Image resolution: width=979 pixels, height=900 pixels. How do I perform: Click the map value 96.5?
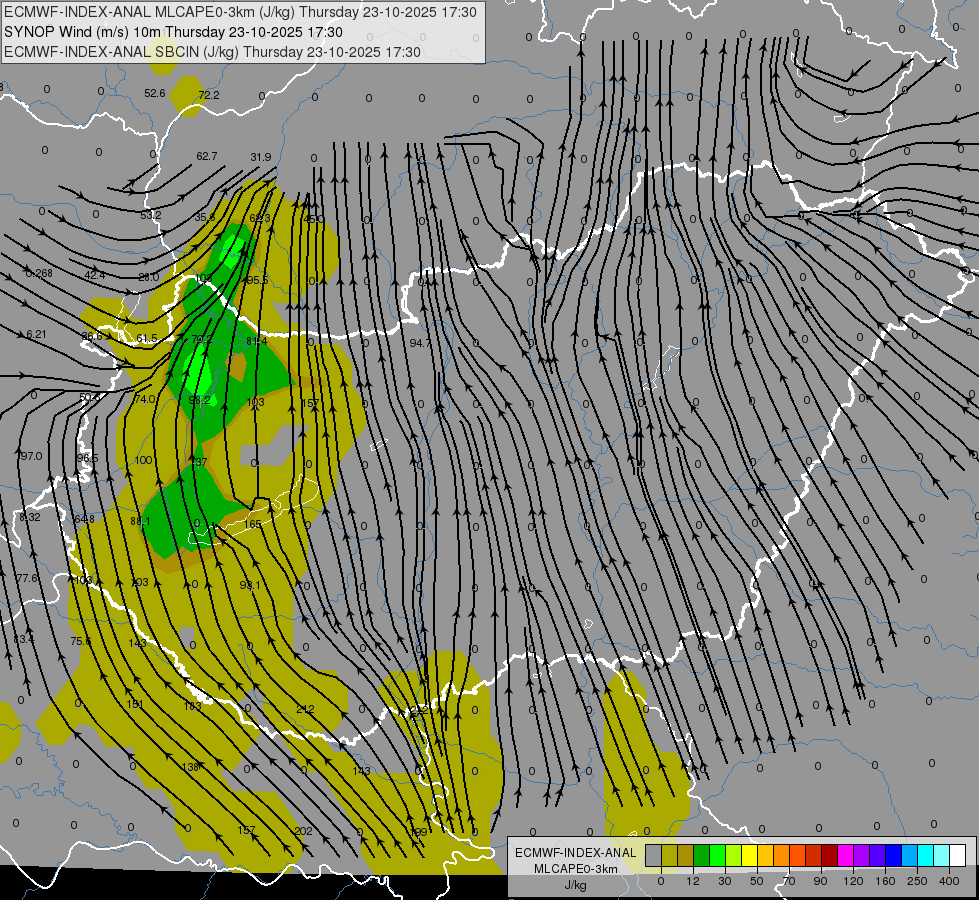point(87,458)
